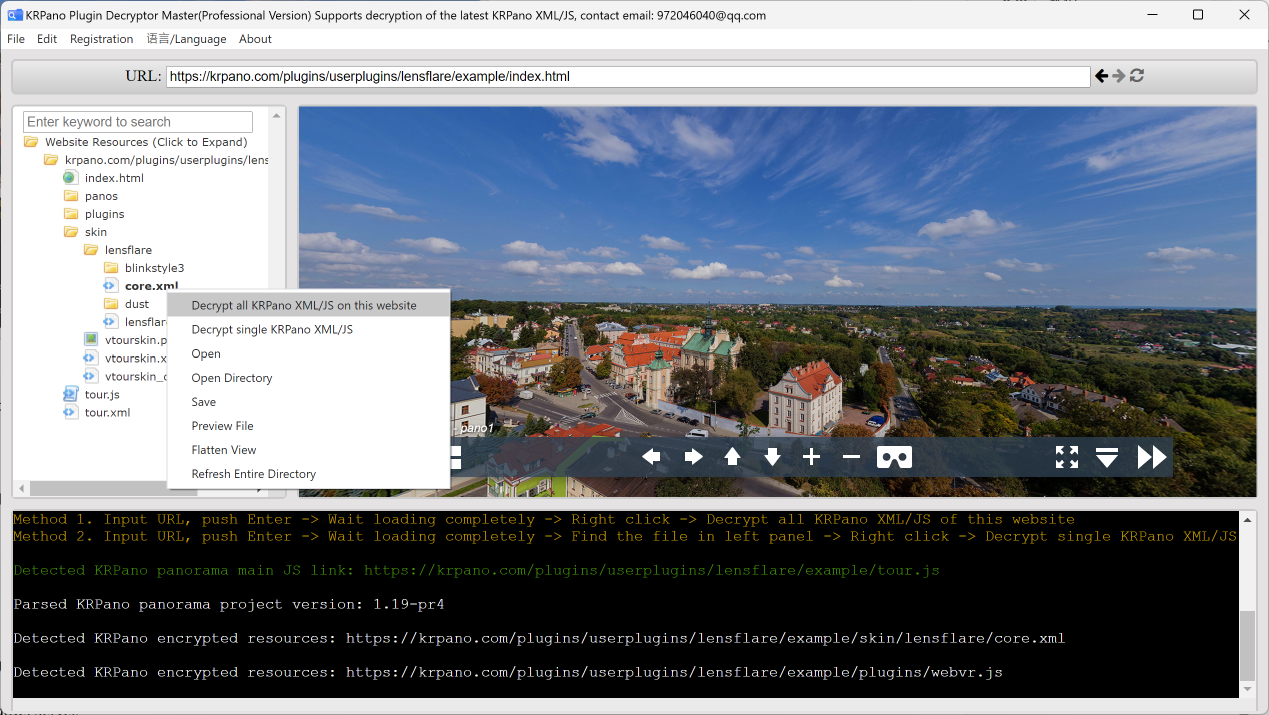Click the back navigation arrow beside the URL bar

[x=1101, y=75]
